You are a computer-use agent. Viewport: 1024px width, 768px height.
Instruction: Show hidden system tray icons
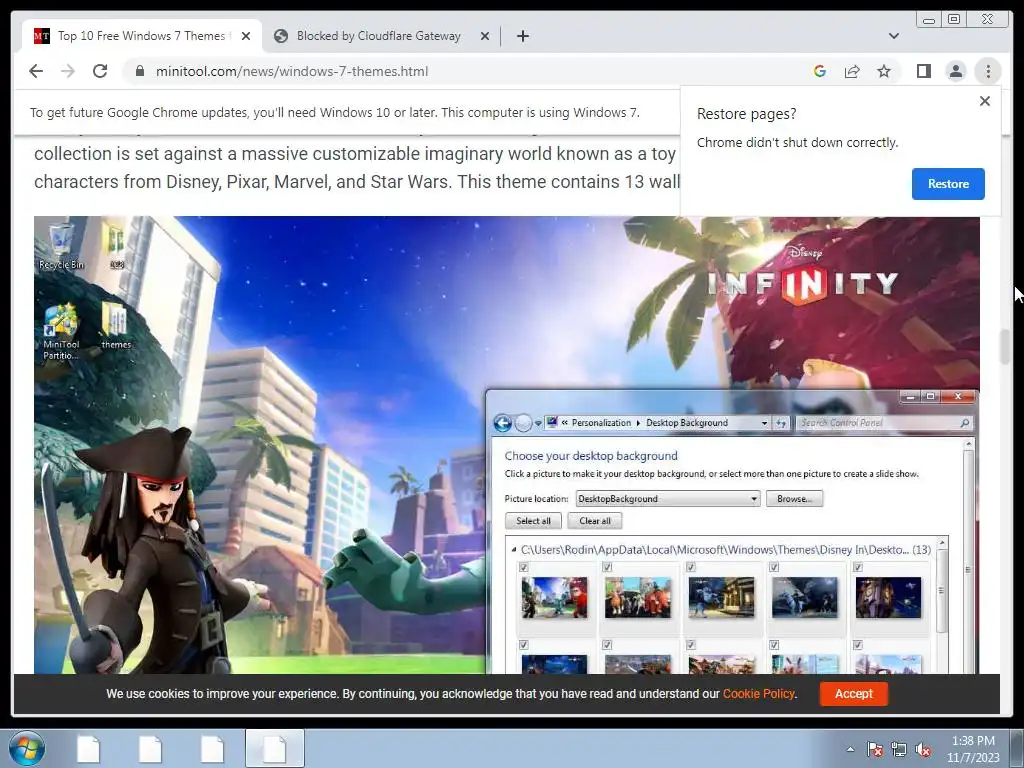[x=850, y=749]
